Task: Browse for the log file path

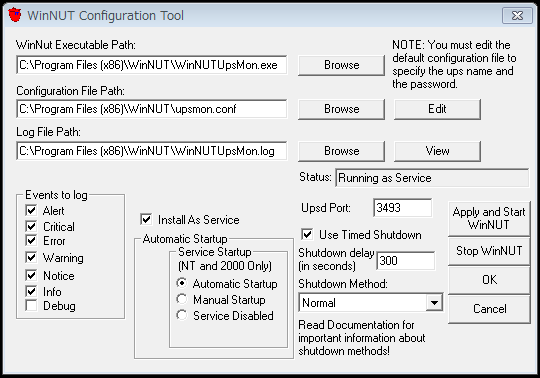Action: [x=341, y=151]
